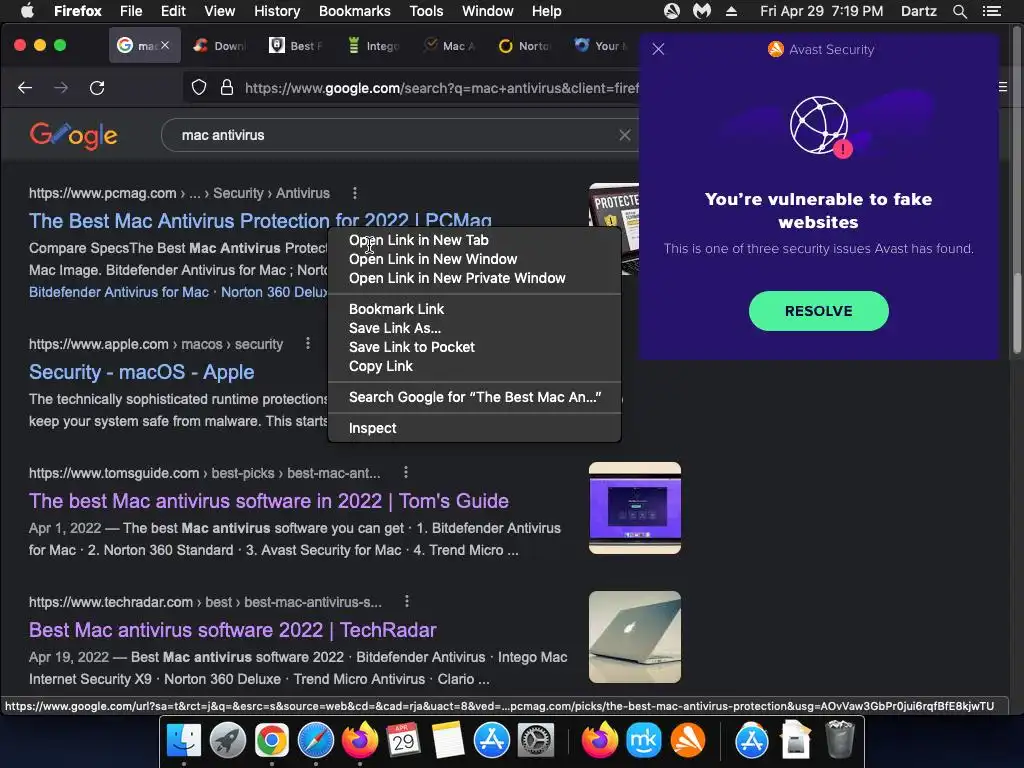Open the Avast Security Dock icon

pos(688,741)
